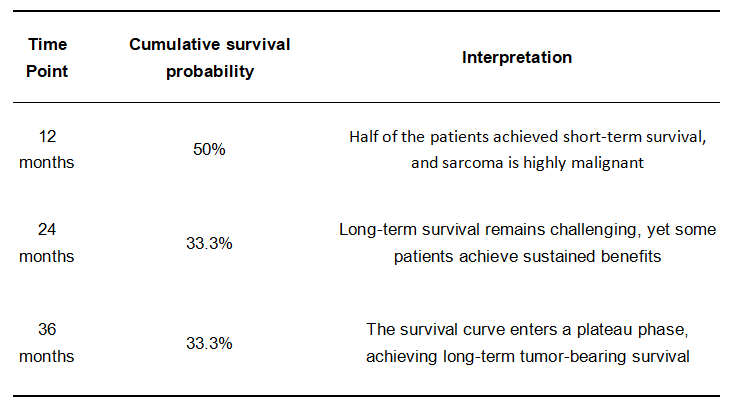Click 'The survival curve enters a plateau phase' text

pyautogui.click(x=526, y=330)
